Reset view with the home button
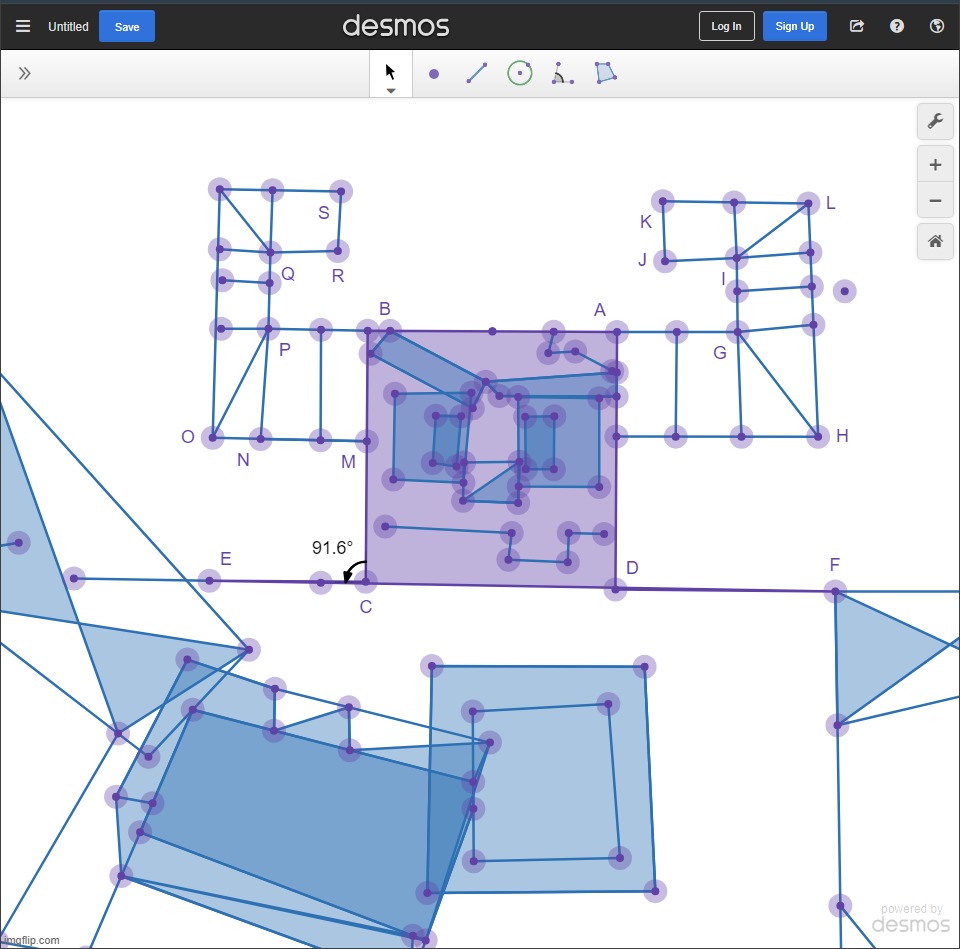Viewport: 960px width, 949px height. [x=935, y=241]
